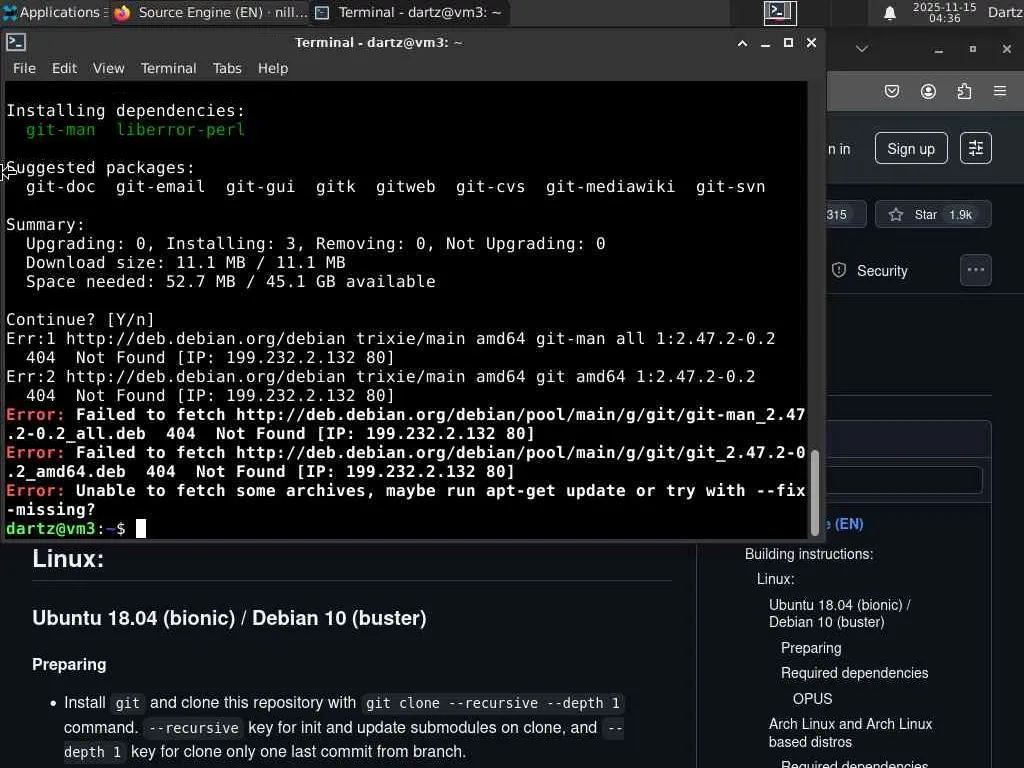Open the repository three-dots overflow menu

click(976, 270)
